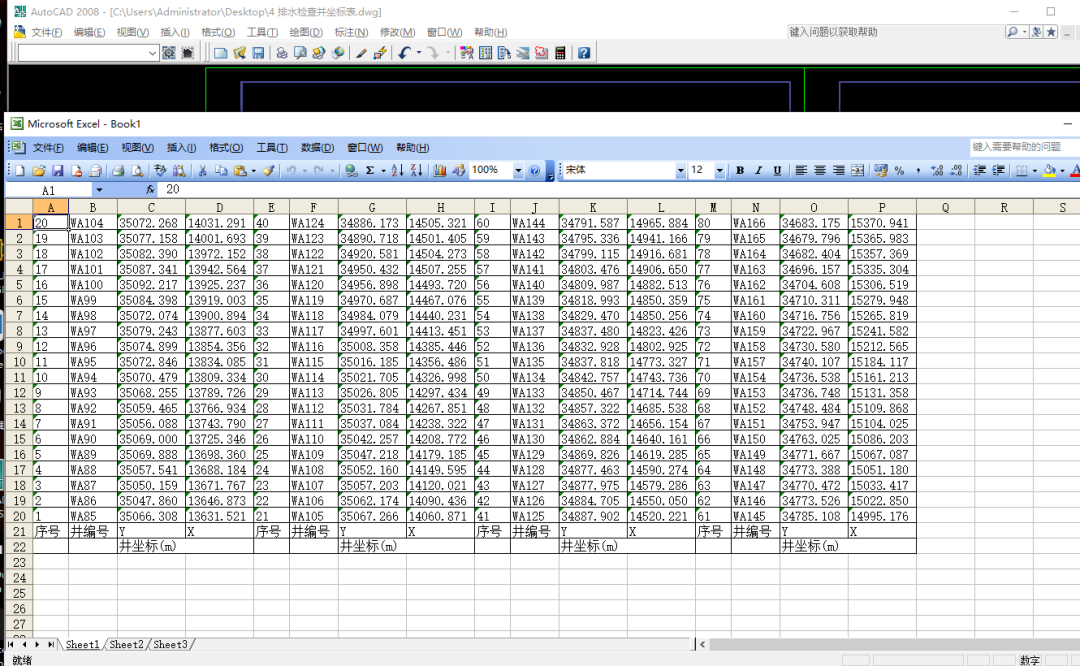
Task: Save the workbook with Excel's Save icon
Action: [x=58, y=171]
